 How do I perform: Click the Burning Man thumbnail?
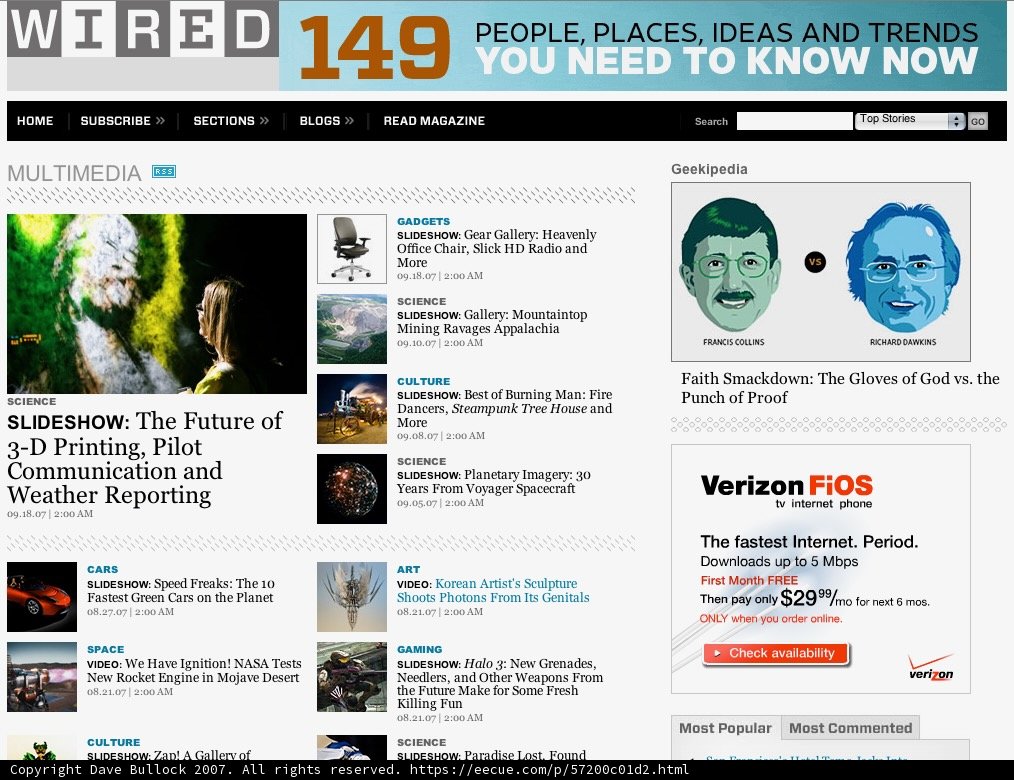[352, 409]
